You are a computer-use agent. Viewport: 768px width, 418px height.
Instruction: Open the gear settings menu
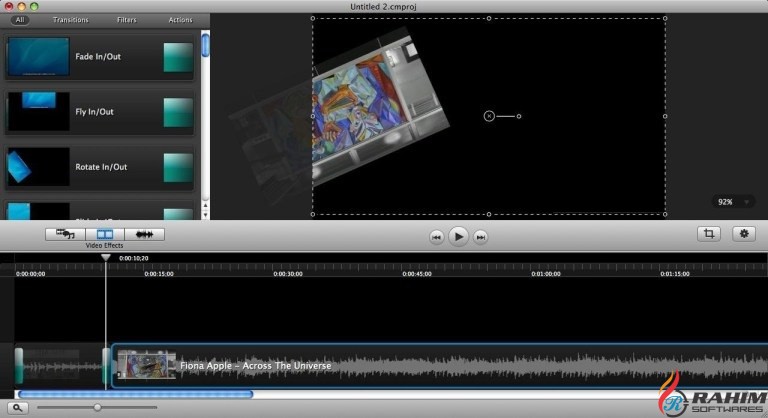743,233
